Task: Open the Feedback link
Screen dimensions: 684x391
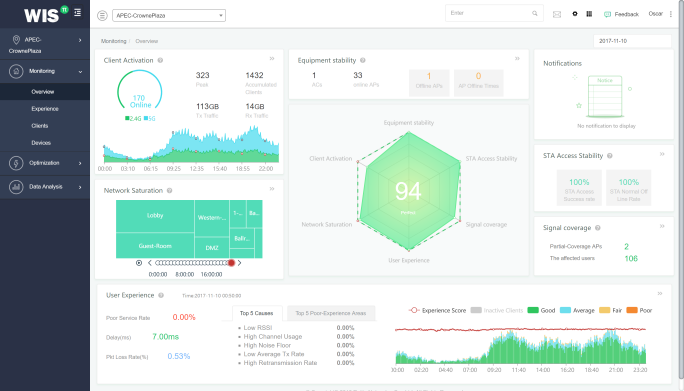Action: 621,14
